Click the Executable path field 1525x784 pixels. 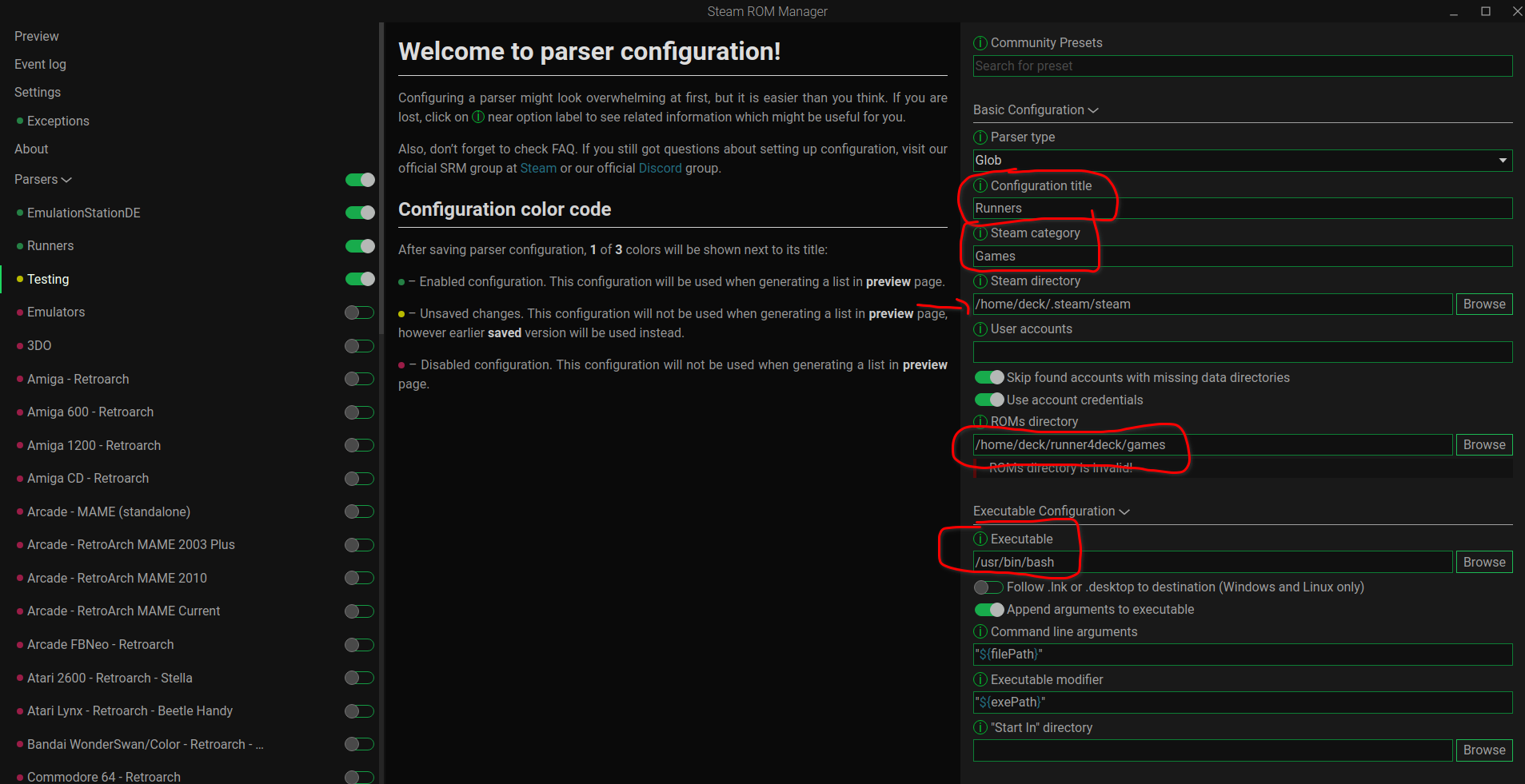pos(1213,563)
